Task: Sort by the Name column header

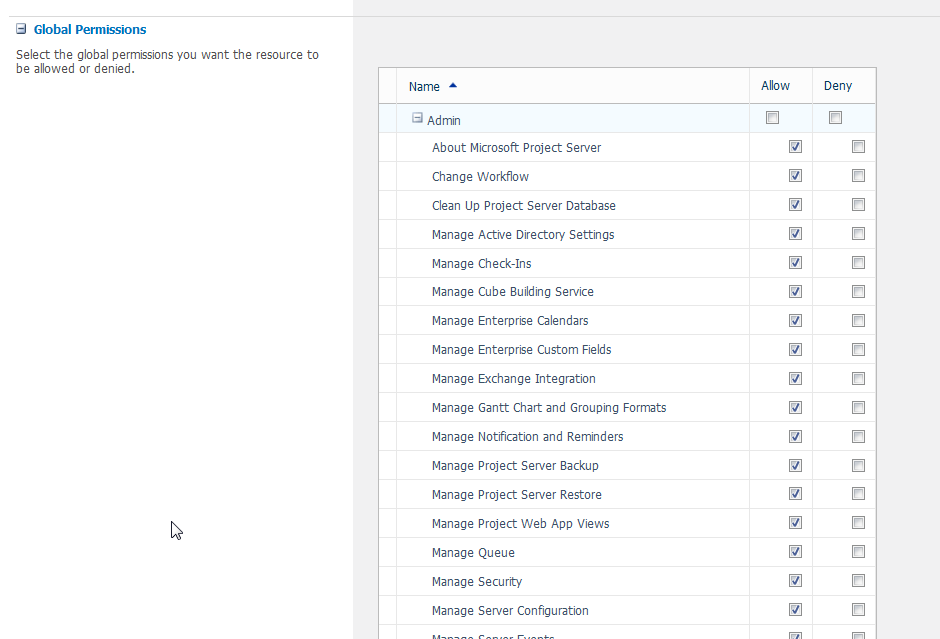Action: click(x=425, y=87)
